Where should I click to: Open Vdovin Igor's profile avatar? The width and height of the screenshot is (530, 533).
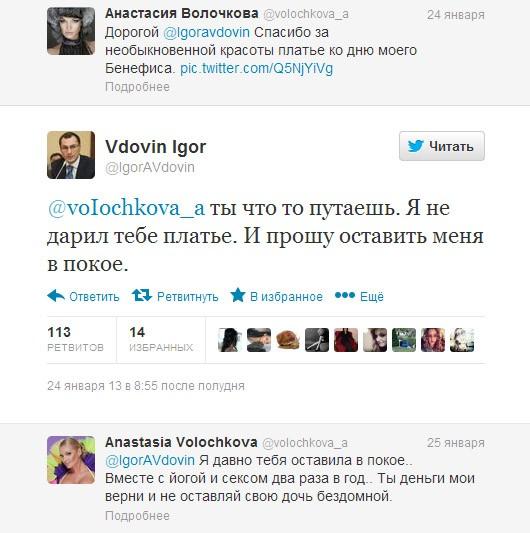tap(71, 155)
